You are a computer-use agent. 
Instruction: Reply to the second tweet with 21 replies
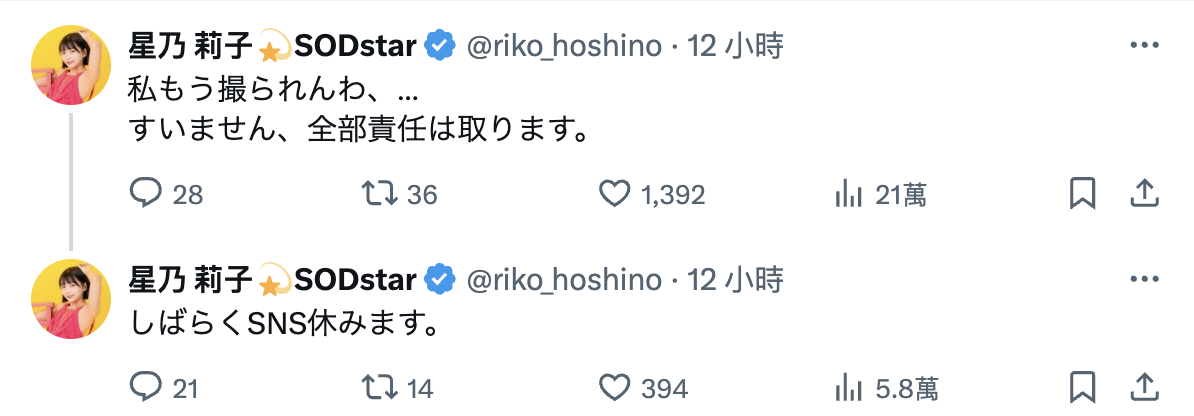[146, 387]
